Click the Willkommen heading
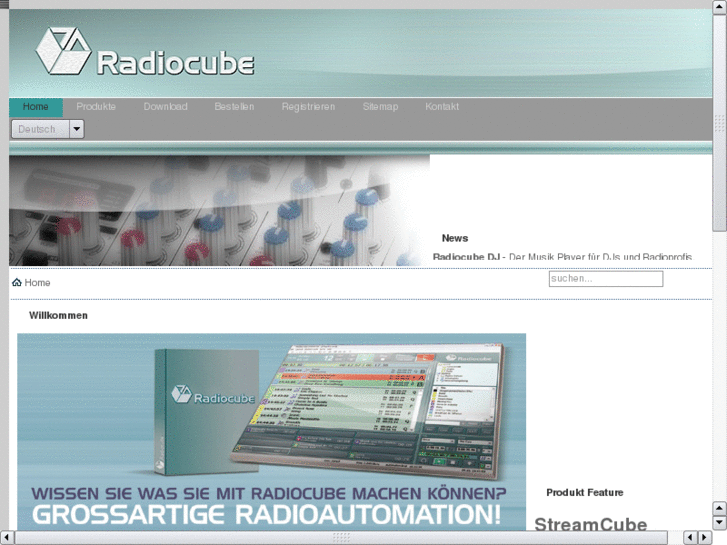Screen dimensions: 727x545 (58, 315)
